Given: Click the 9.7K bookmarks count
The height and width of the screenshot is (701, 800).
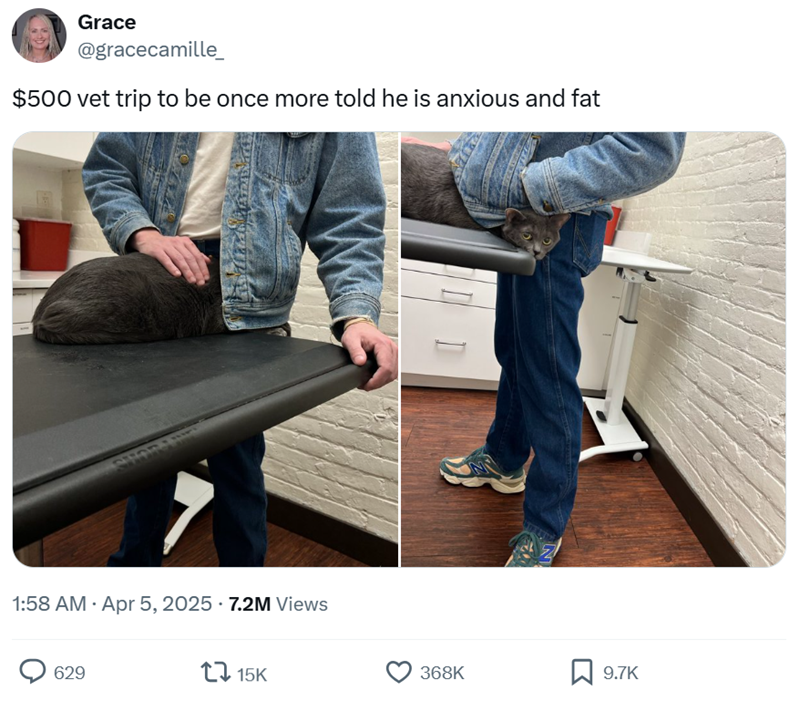Looking at the screenshot, I should coord(620,673).
